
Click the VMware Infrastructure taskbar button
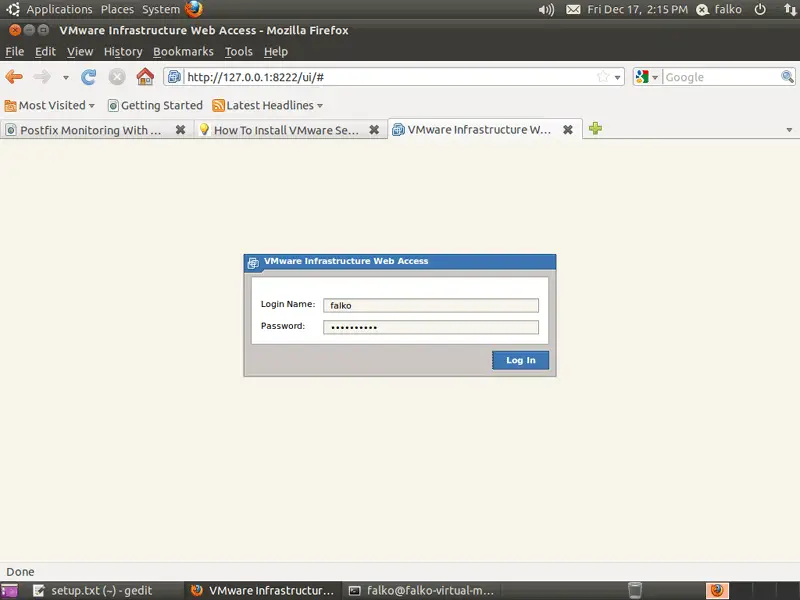pyautogui.click(x=262, y=591)
